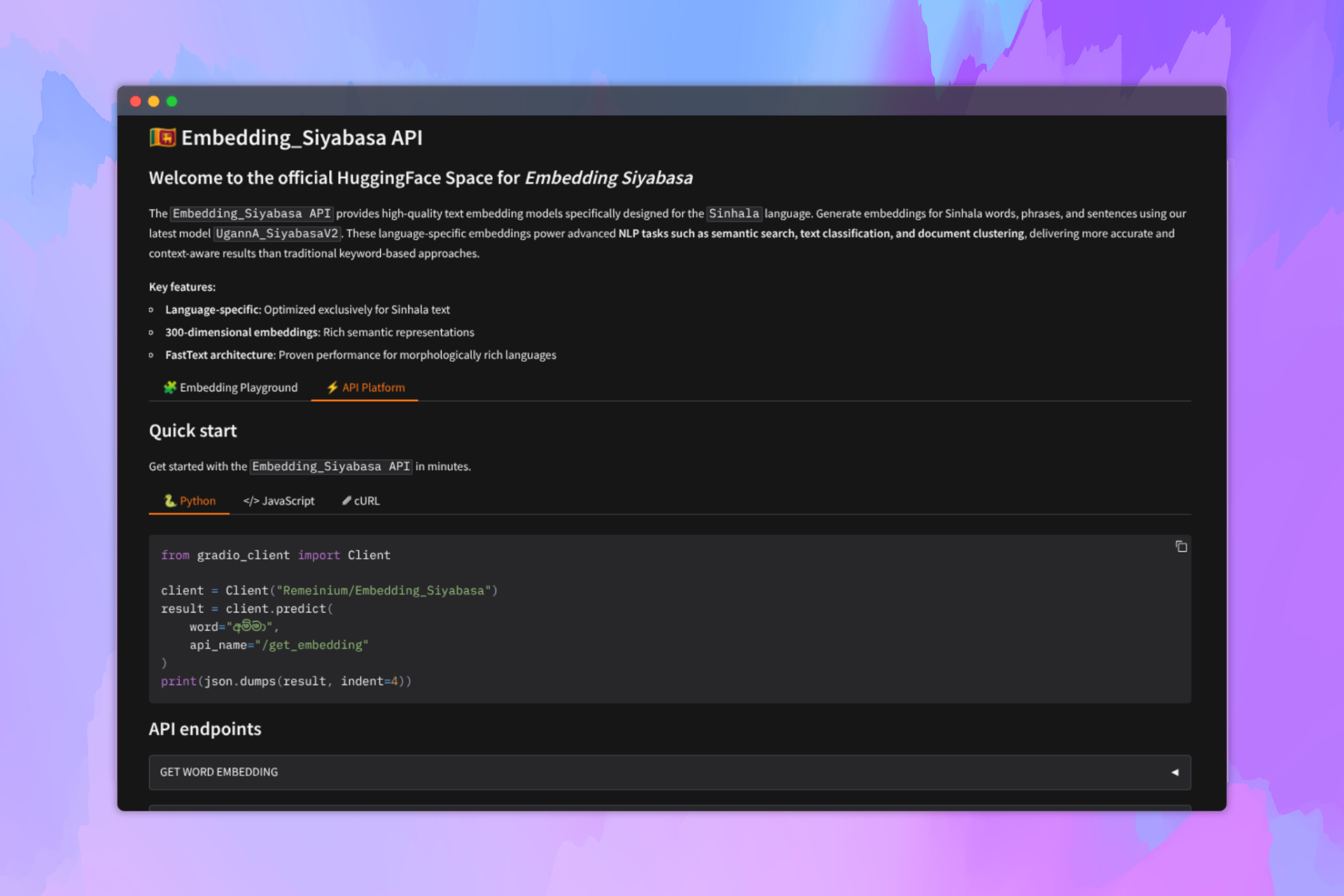Click the JavaScript code brackets icon
Screen dimensions: 1344x896
click(251, 501)
